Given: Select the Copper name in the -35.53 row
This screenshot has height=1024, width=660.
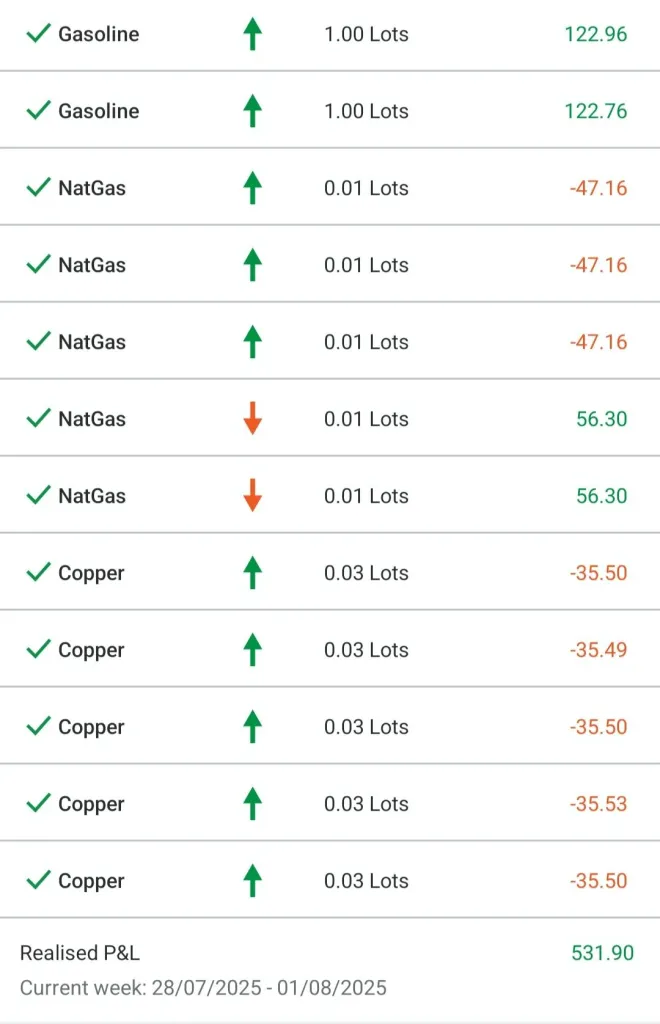Looking at the screenshot, I should [x=91, y=804].
